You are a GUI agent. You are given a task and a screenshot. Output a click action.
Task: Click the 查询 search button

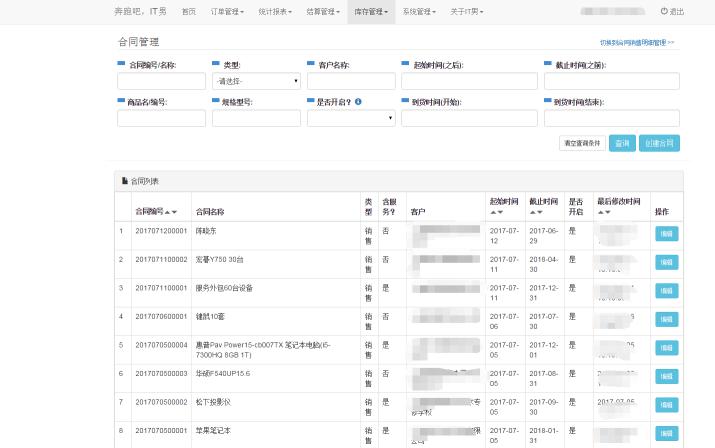coord(622,143)
